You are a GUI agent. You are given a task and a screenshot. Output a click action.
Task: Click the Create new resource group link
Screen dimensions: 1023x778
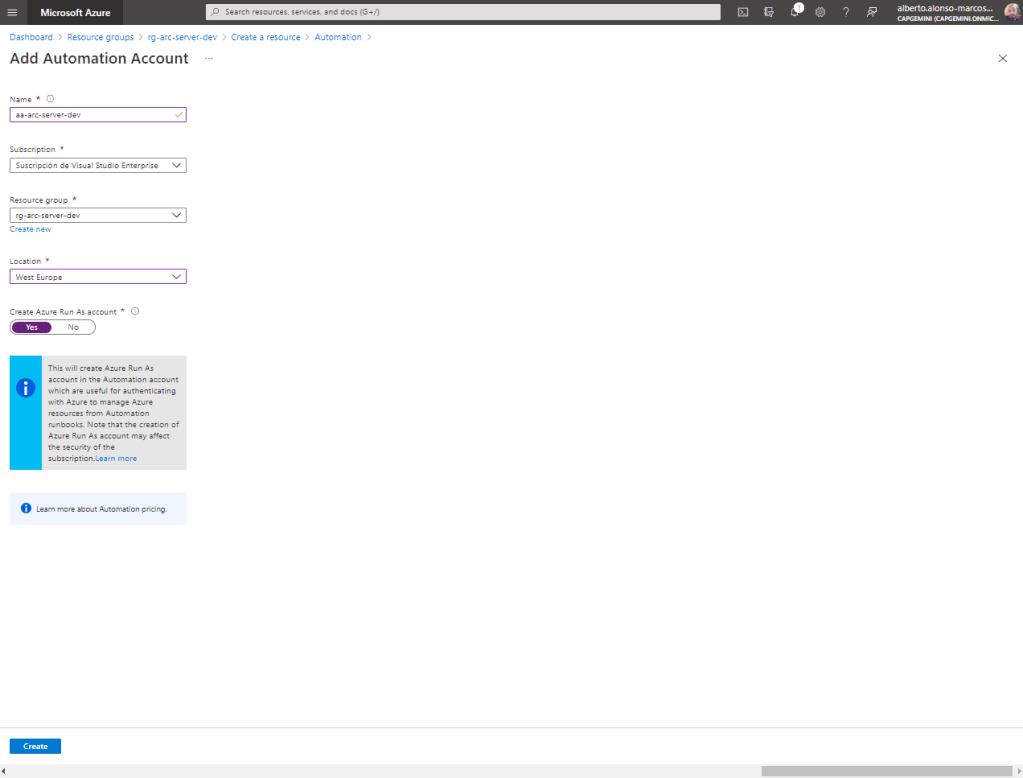coord(30,229)
